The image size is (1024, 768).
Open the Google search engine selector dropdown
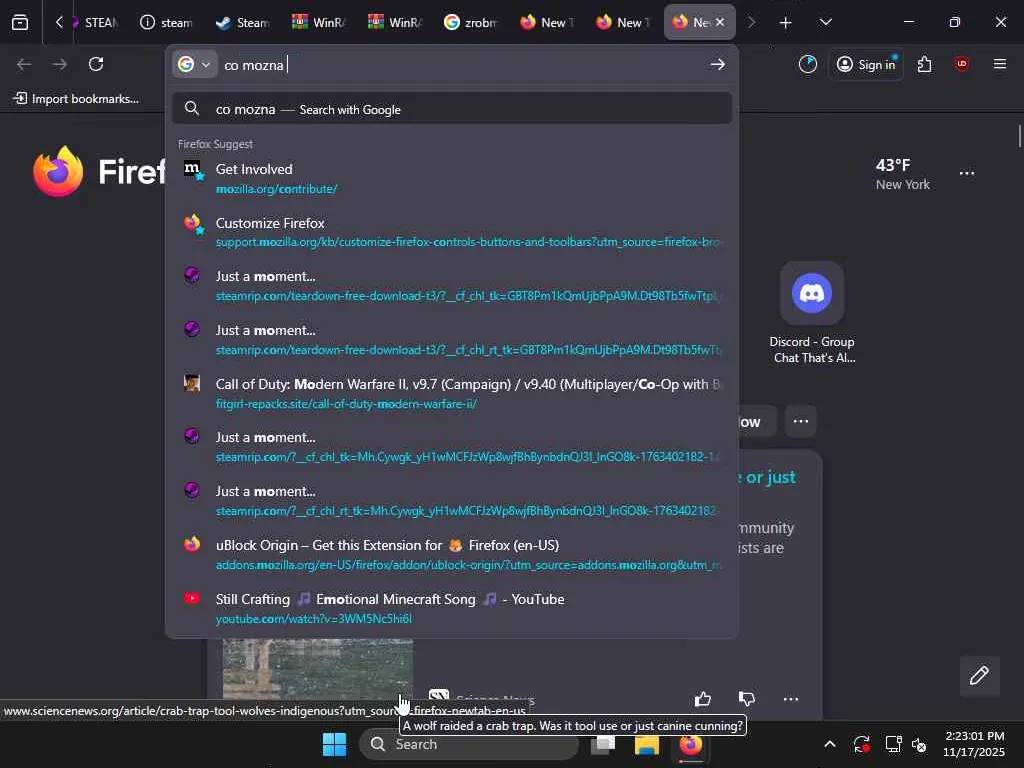pyautogui.click(x=195, y=65)
